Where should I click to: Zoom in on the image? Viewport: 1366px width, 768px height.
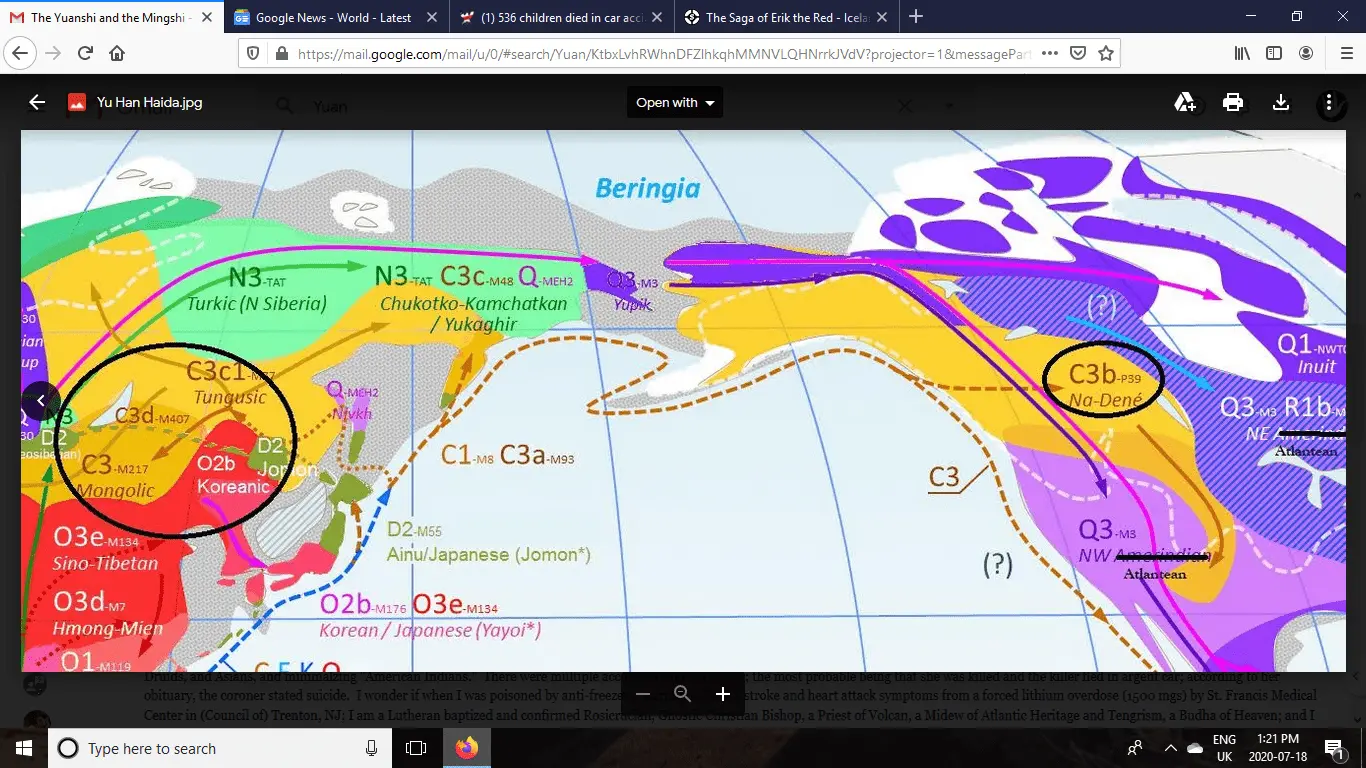[722, 693]
